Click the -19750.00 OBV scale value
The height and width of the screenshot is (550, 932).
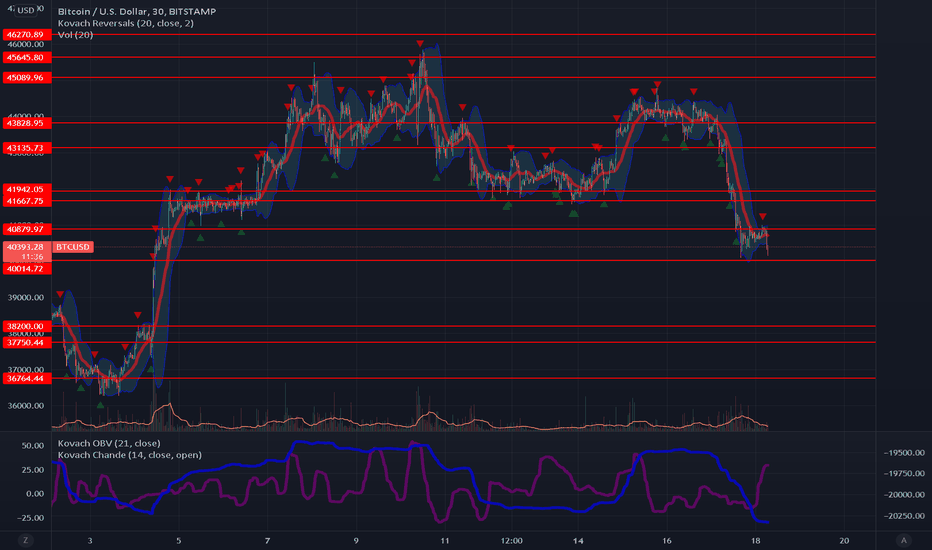(x=904, y=473)
